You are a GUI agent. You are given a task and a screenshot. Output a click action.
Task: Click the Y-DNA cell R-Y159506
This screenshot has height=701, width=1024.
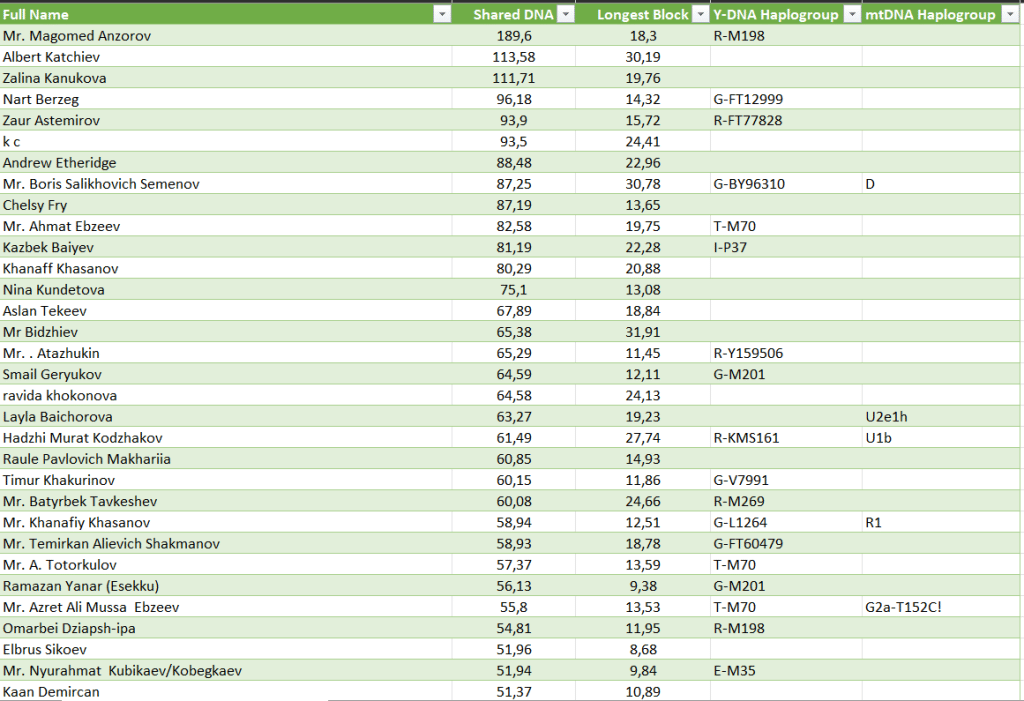[748, 353]
